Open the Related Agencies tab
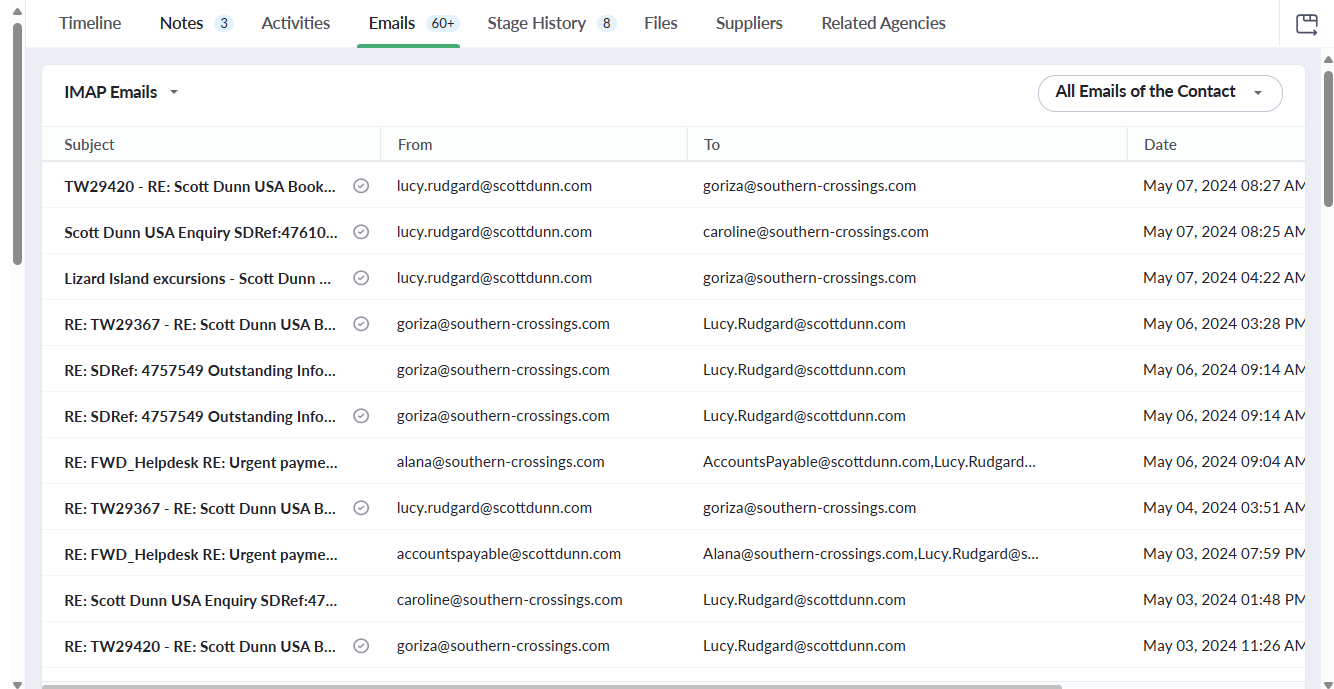1334x689 pixels. point(883,23)
